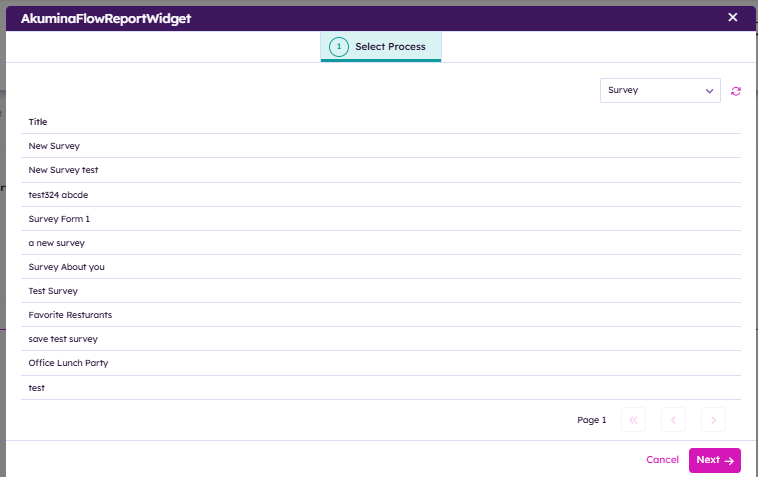Open the Survey process type dropdown
758x477 pixels.
click(x=660, y=90)
